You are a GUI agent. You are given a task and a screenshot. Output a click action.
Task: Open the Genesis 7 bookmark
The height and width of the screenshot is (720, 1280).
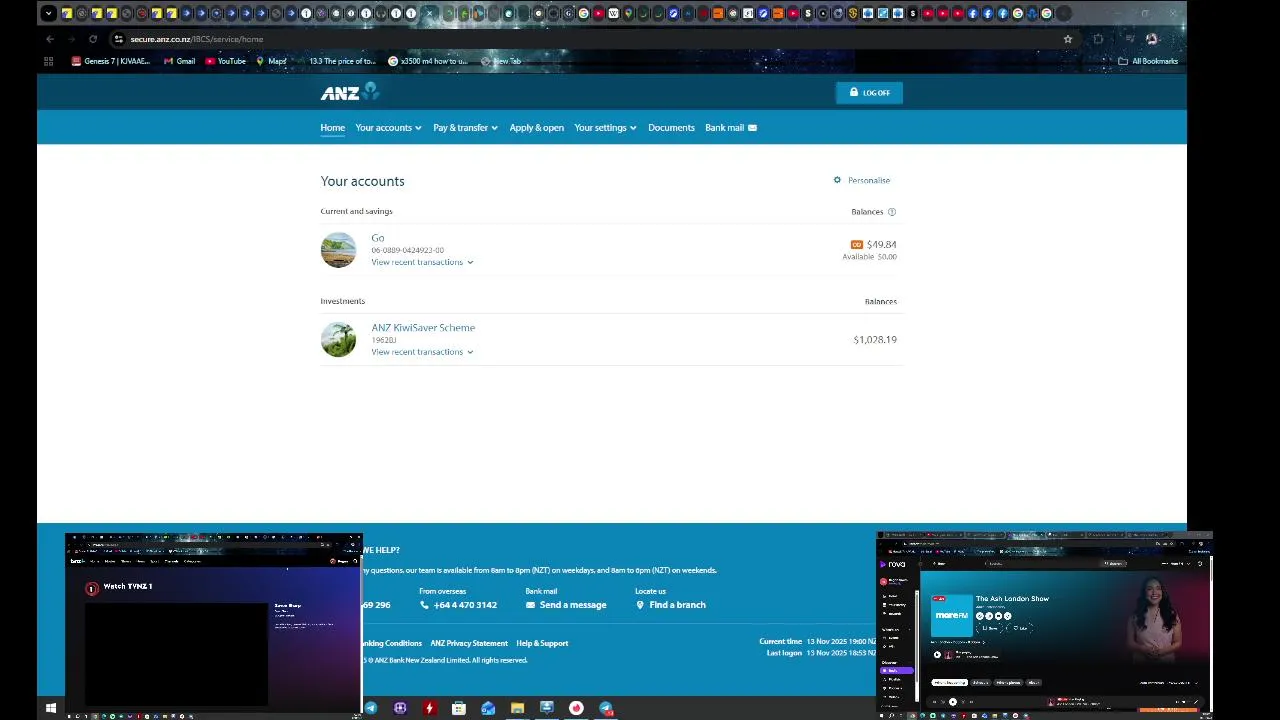pos(110,61)
